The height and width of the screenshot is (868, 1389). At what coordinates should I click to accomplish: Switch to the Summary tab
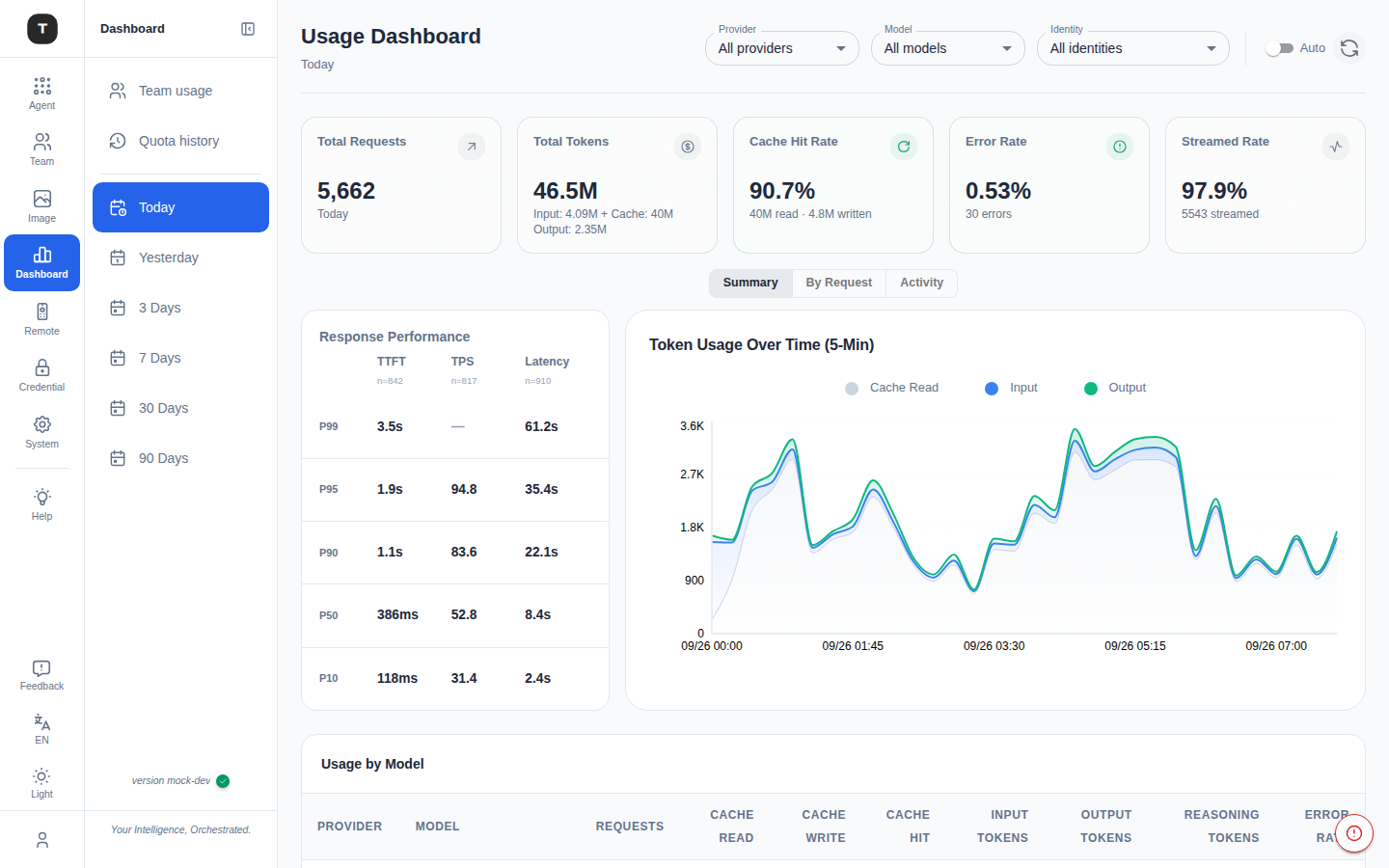(x=750, y=283)
